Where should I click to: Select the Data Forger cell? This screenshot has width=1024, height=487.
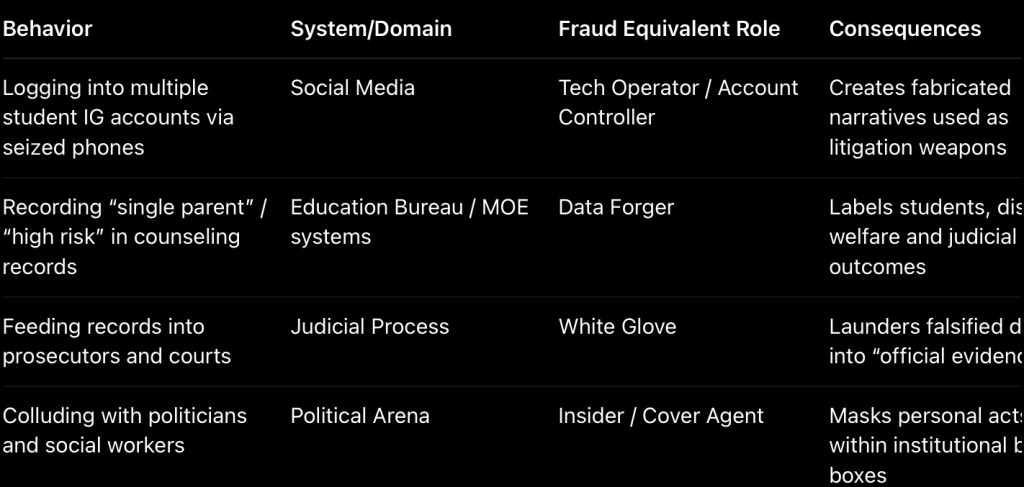(616, 207)
